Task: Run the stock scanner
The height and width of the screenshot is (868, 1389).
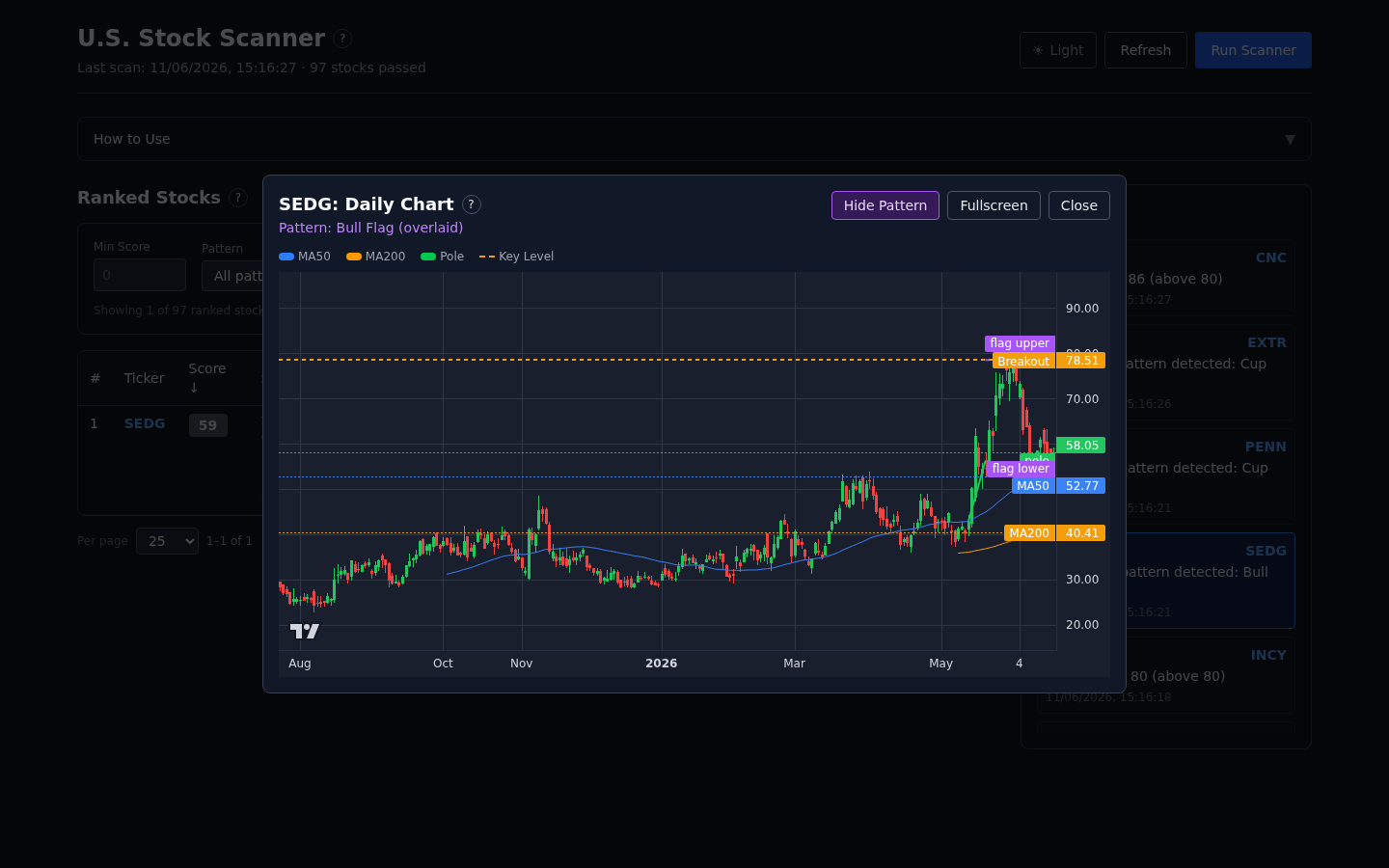Action: 1253,50
